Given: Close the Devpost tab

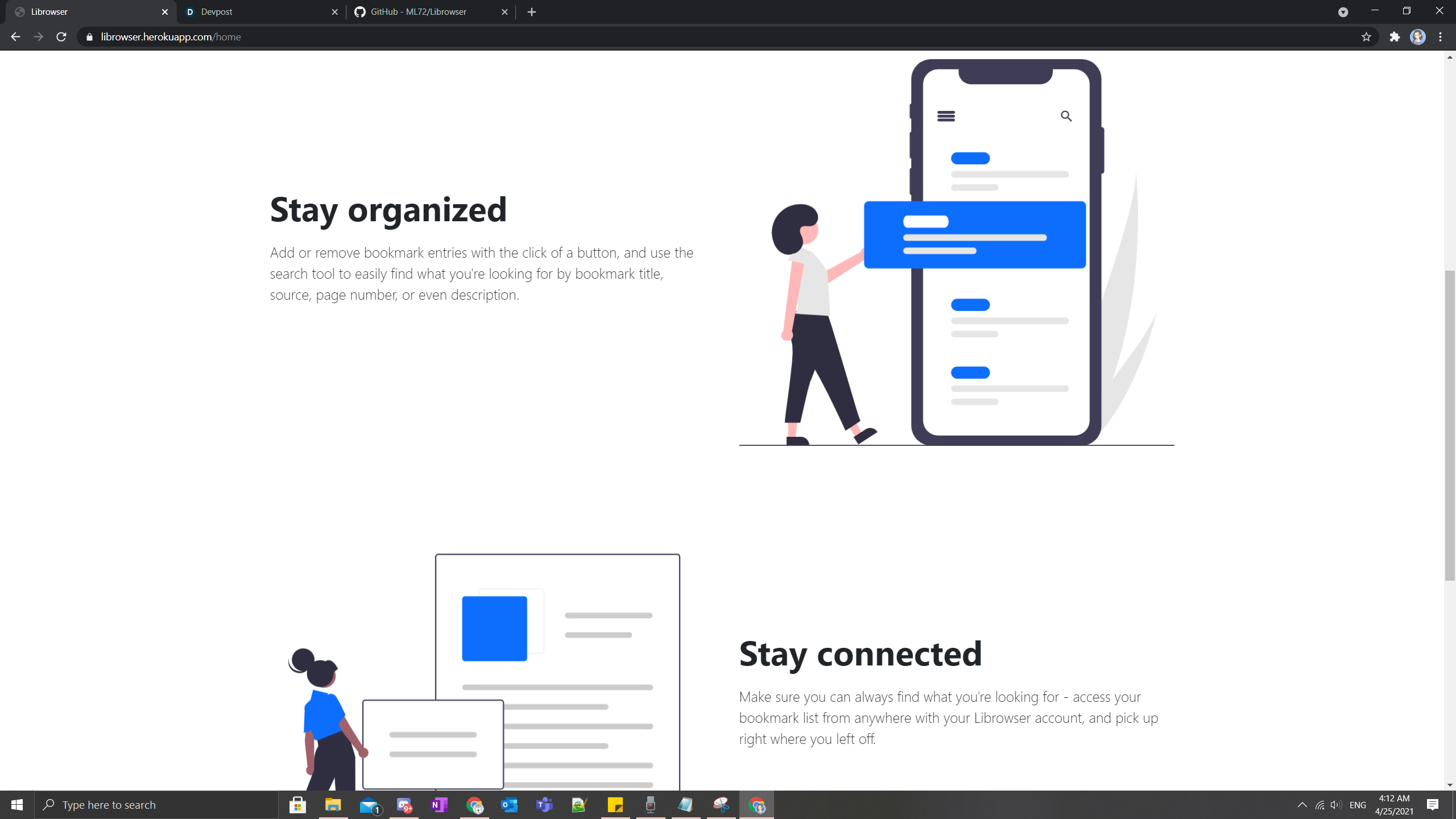Looking at the screenshot, I should pyautogui.click(x=334, y=12).
